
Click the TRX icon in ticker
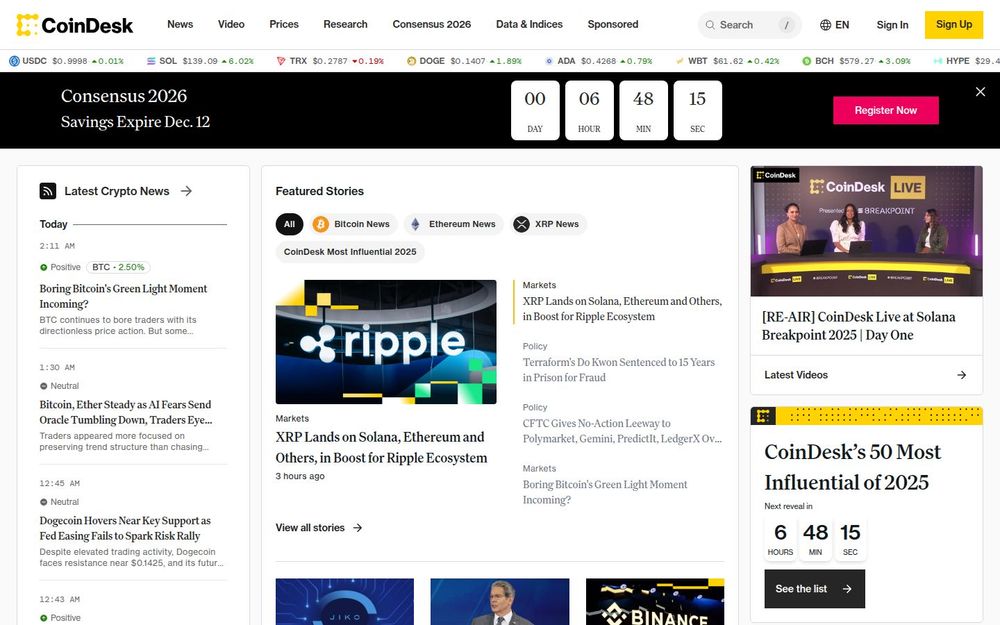click(x=281, y=61)
